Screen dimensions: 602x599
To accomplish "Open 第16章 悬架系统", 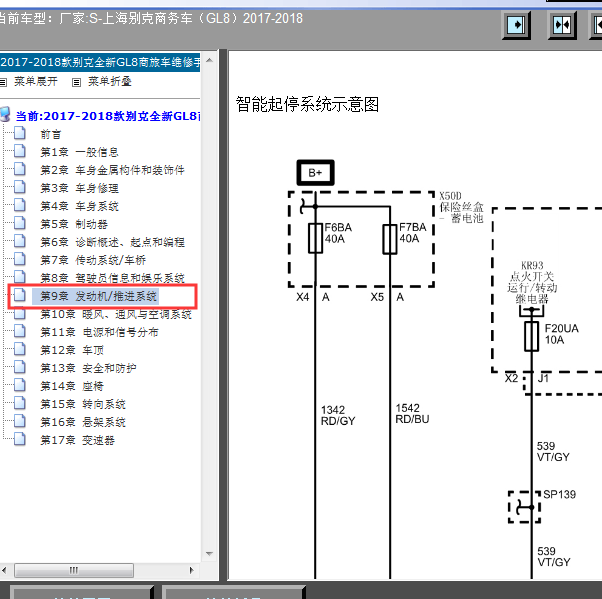I will [83, 422].
